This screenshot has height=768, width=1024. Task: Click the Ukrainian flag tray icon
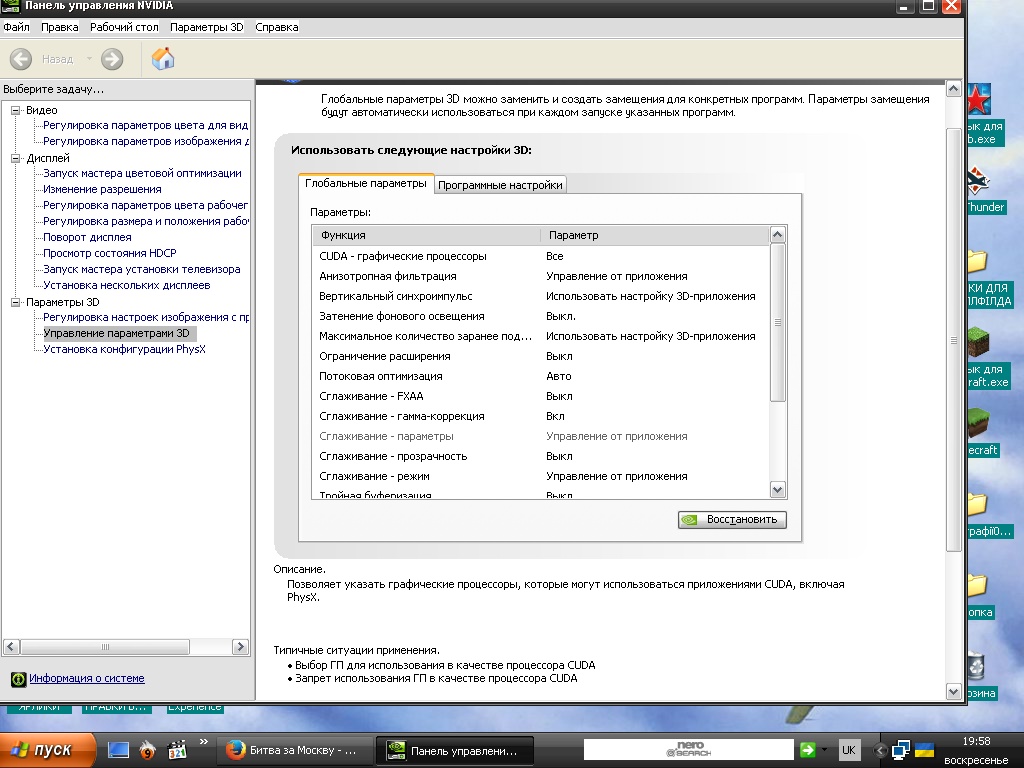click(x=924, y=750)
